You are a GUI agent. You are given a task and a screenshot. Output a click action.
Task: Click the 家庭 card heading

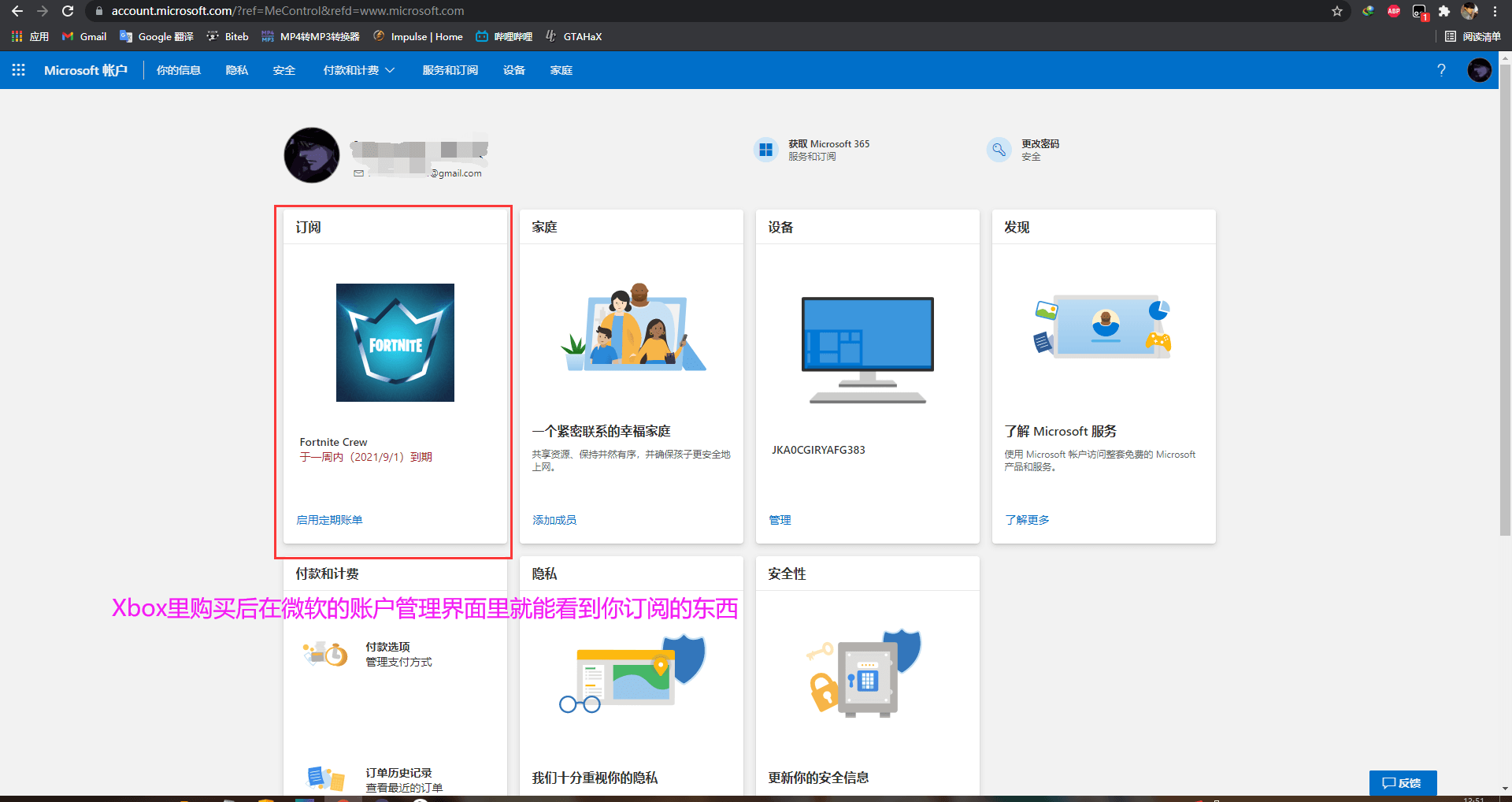[x=544, y=227]
